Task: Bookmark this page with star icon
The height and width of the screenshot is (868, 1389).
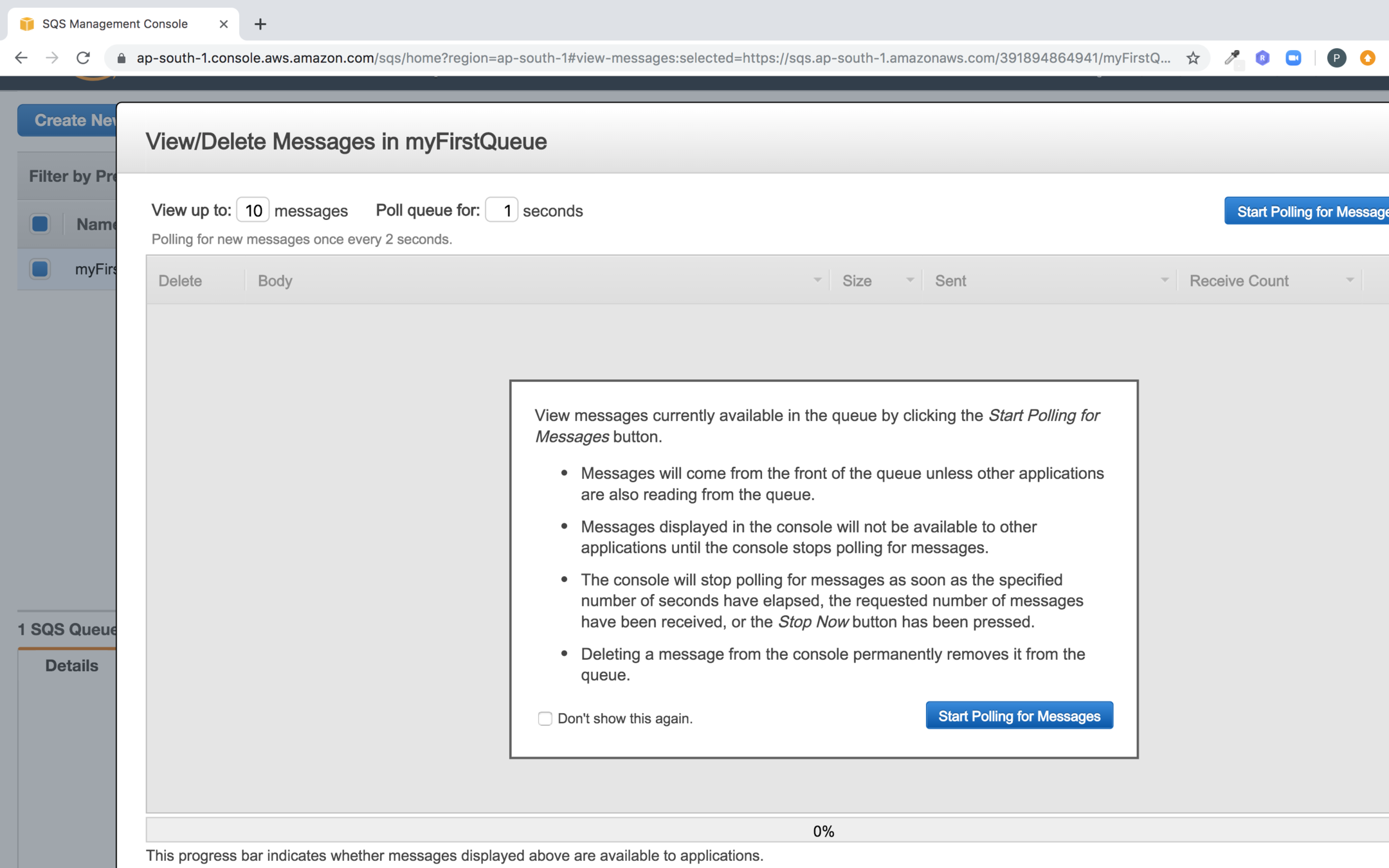Action: pos(1193,58)
